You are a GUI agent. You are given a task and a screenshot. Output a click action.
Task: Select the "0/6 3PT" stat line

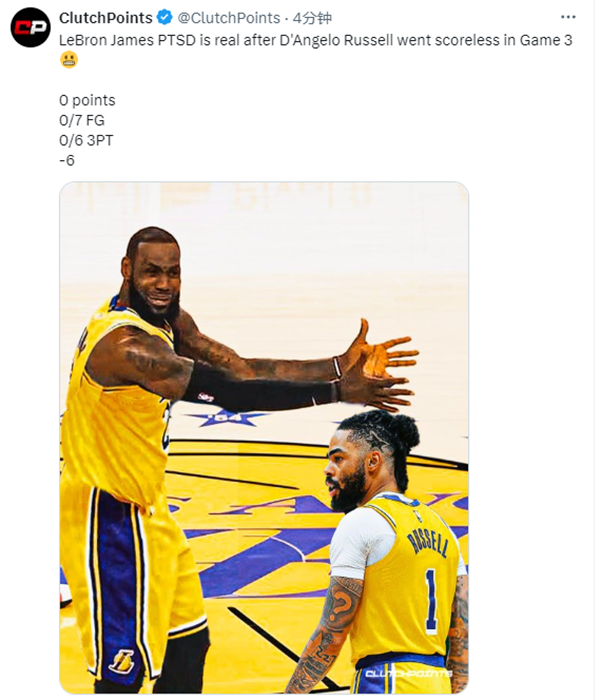86,140
